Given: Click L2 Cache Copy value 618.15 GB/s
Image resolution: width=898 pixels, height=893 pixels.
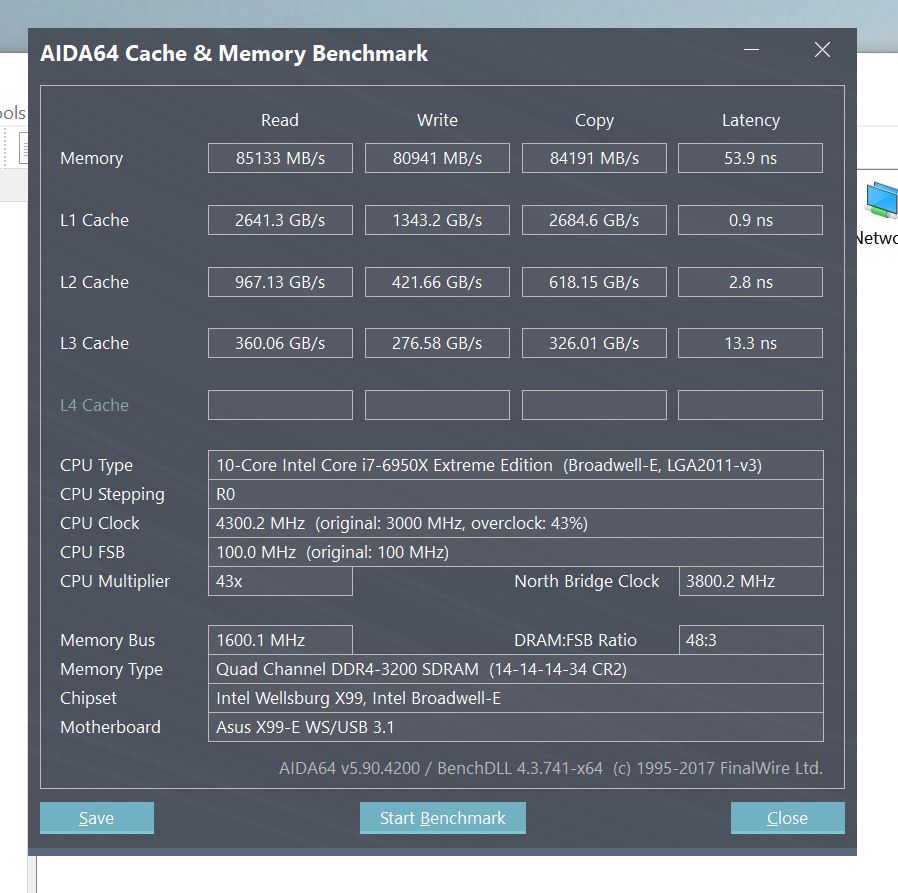Looking at the screenshot, I should (594, 282).
